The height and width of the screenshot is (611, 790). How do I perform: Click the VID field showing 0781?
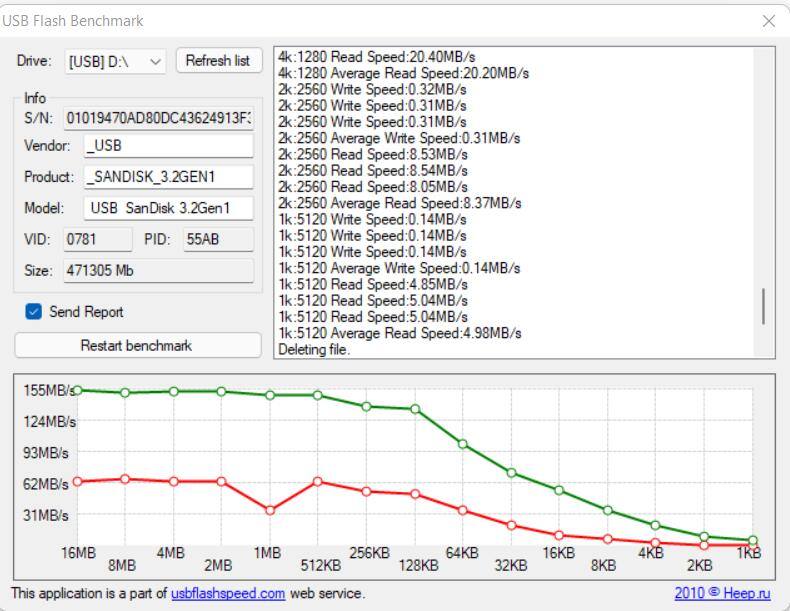(x=97, y=240)
